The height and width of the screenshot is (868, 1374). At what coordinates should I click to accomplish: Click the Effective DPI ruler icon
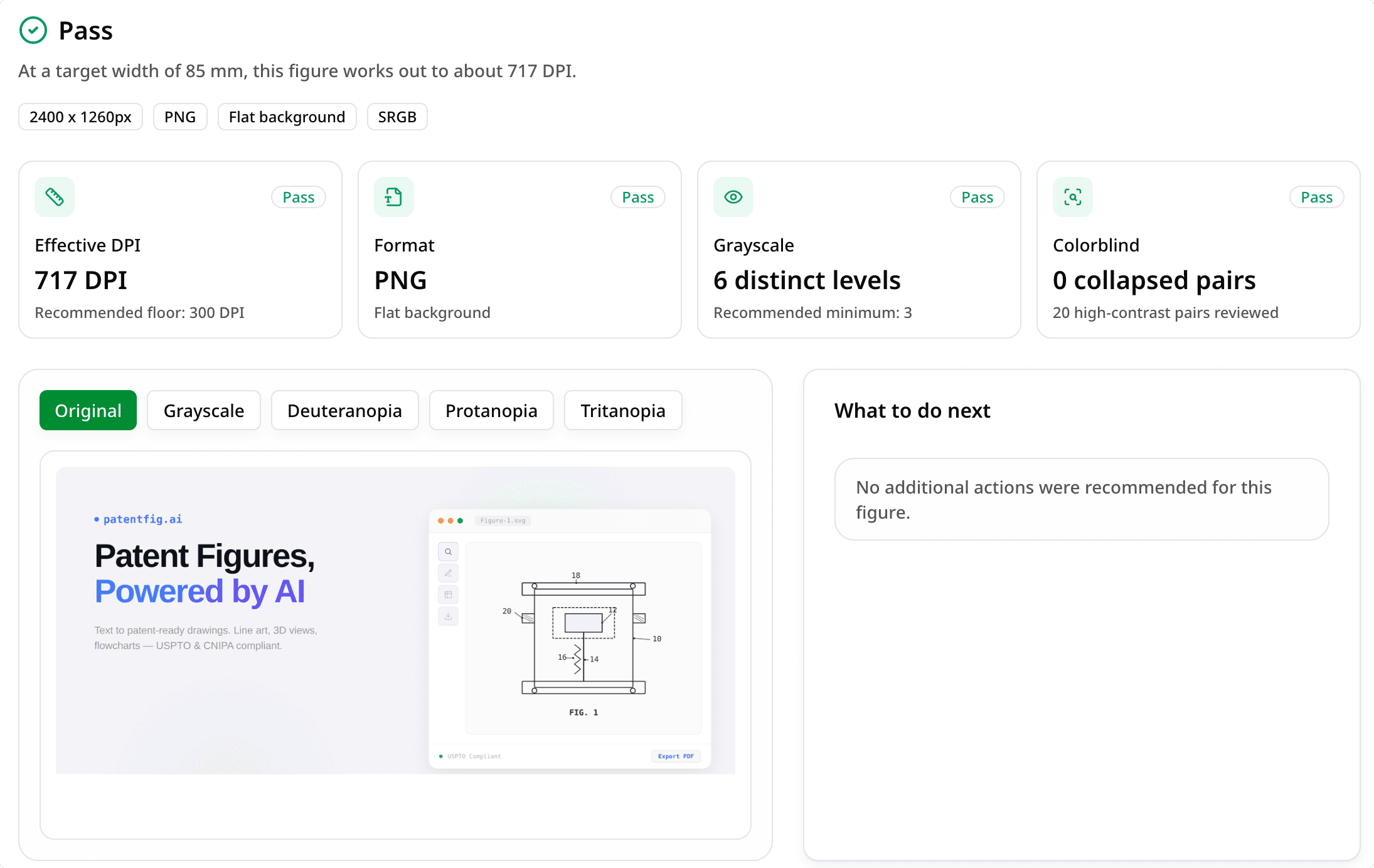pos(55,197)
